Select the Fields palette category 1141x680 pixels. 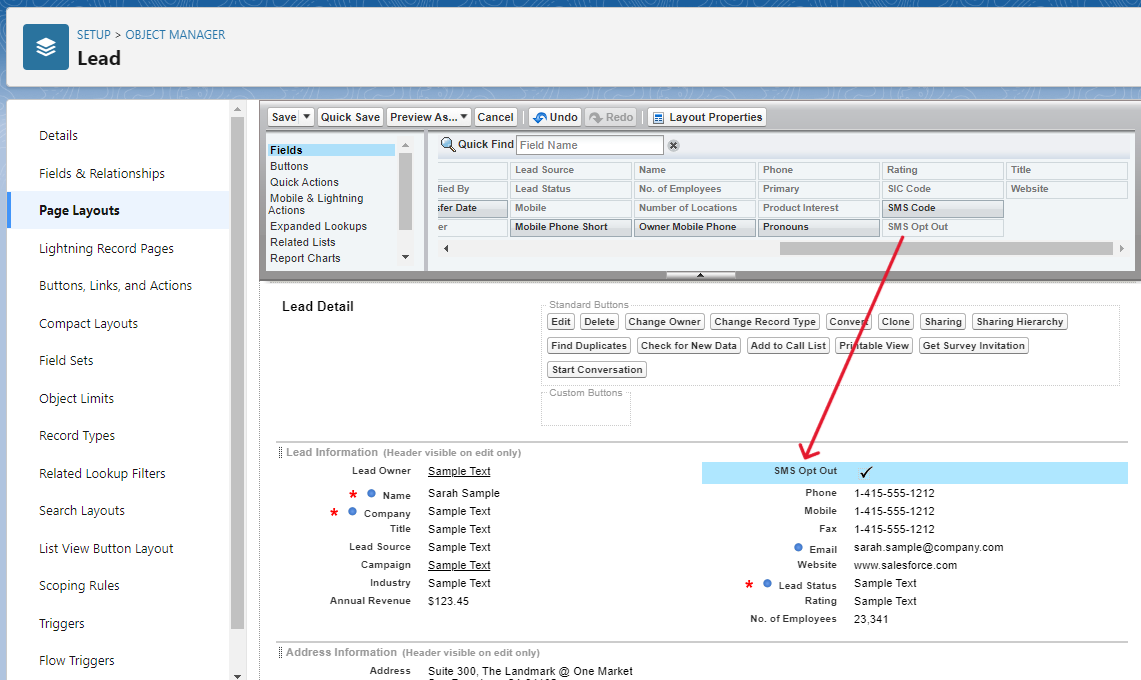[331, 150]
